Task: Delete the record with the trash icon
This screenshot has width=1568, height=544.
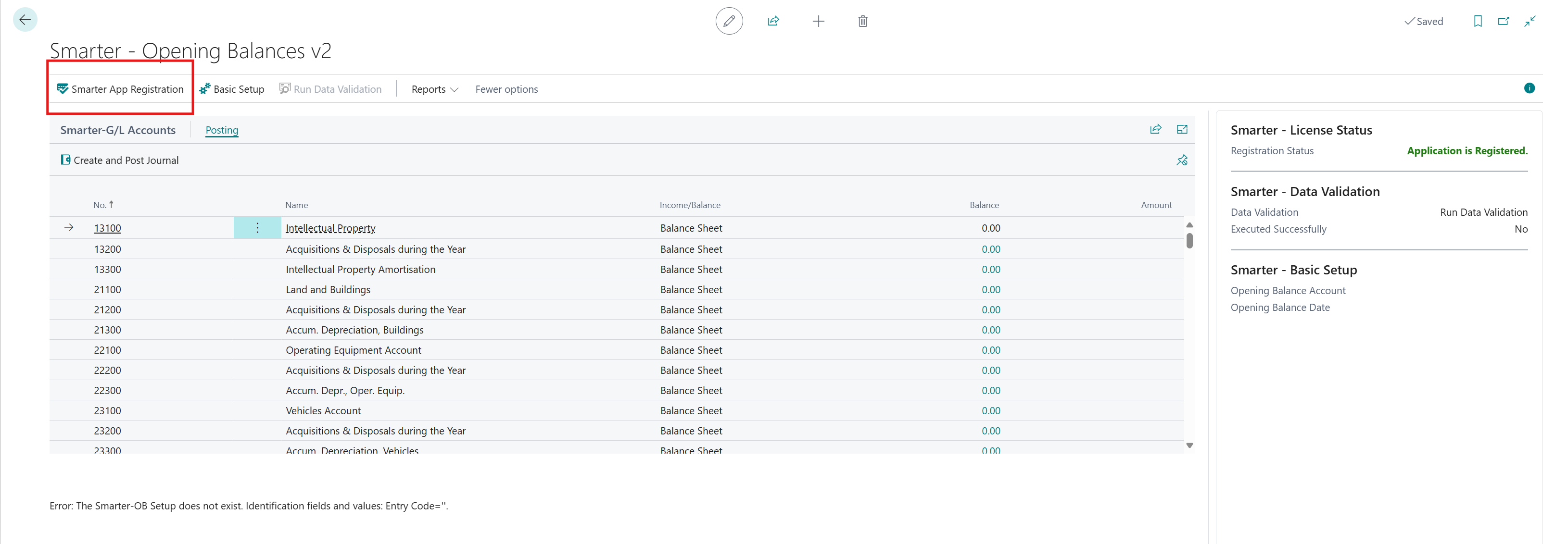Action: click(862, 21)
